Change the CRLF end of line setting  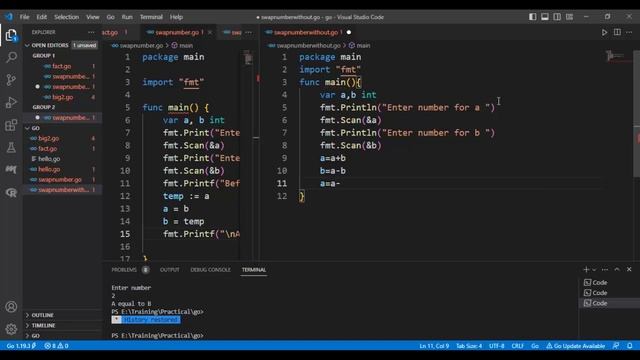click(518, 346)
